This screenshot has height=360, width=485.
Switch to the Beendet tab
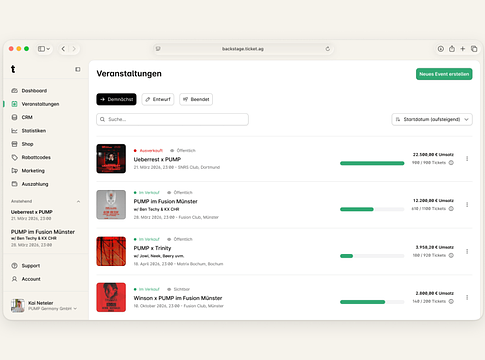tap(196, 99)
